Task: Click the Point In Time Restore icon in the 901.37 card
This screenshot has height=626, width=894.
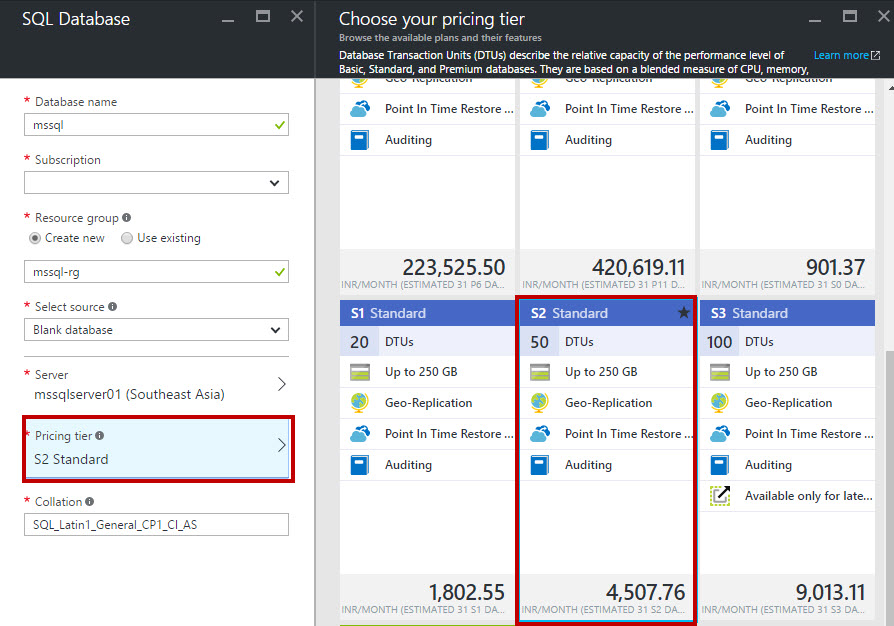Action: coord(720,109)
